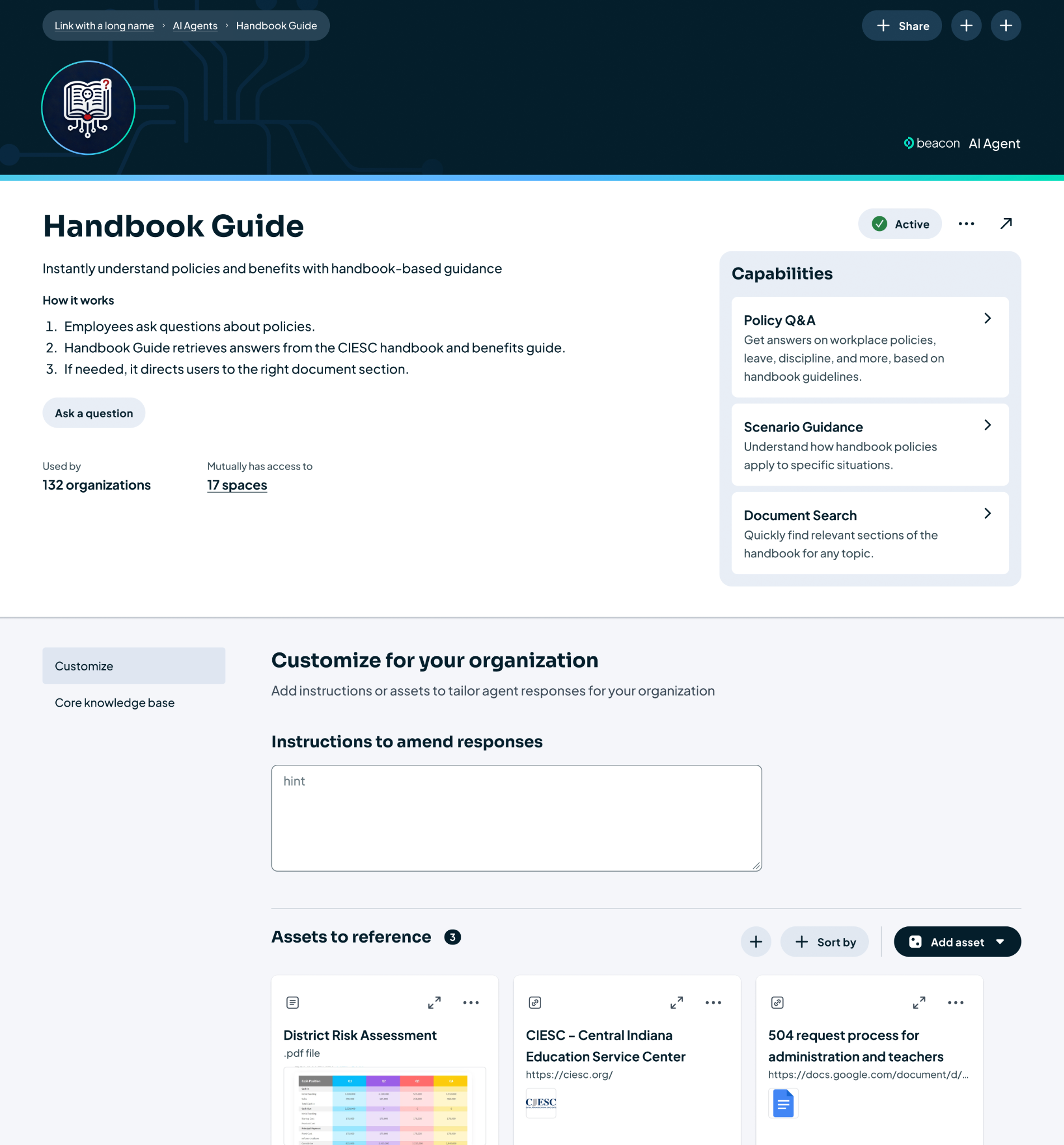Click the last plus icon in the header

(x=1005, y=26)
